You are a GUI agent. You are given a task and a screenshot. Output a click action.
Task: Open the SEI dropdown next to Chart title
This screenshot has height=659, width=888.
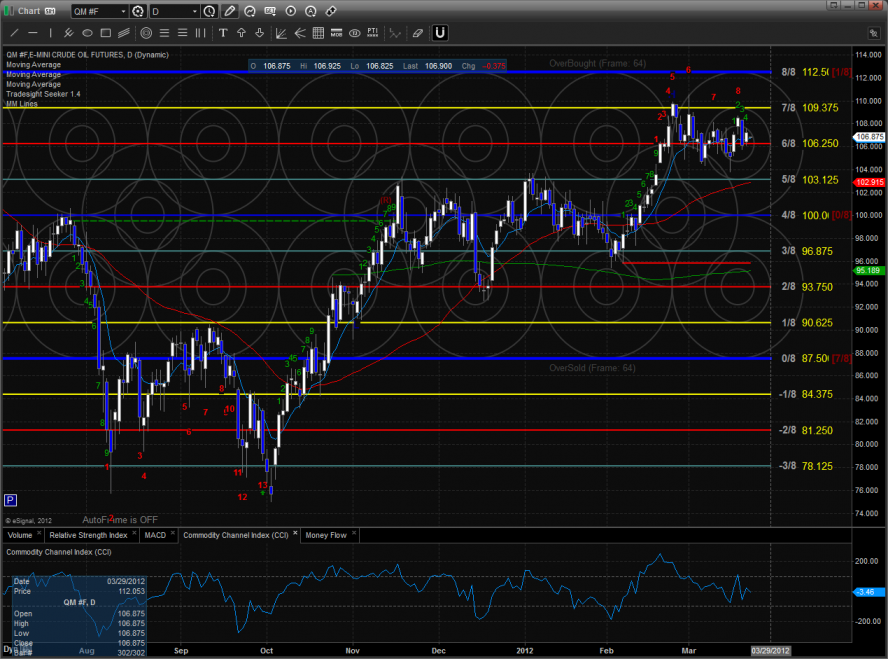50,11
